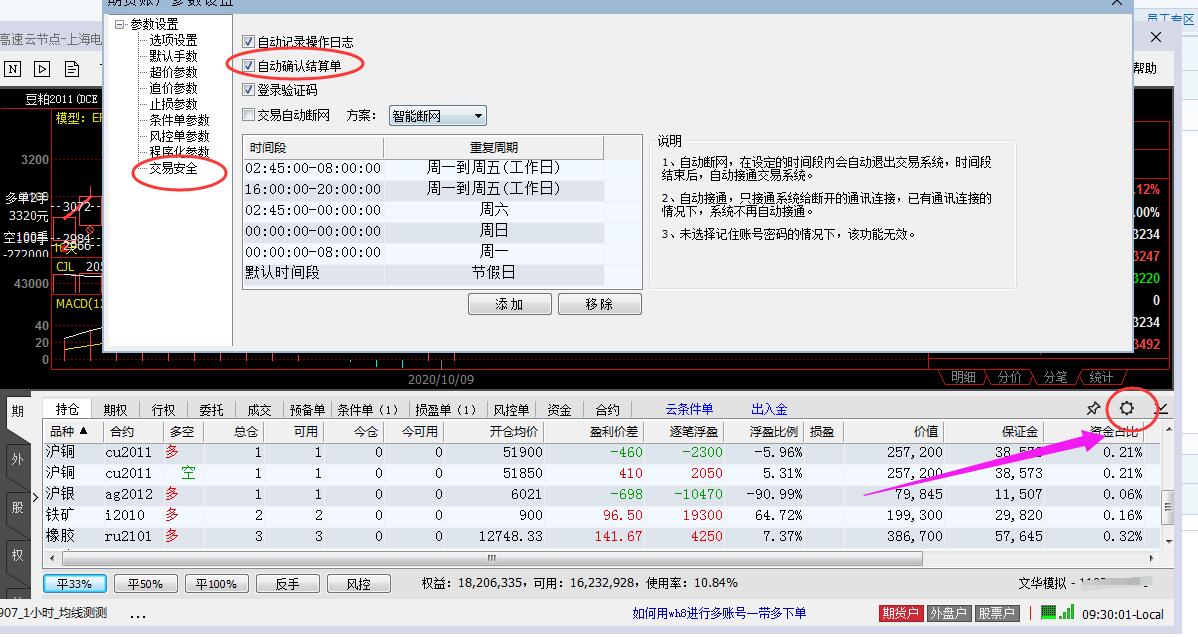This screenshot has width=1198, height=637.
Task: Toggle 自动记录操作日志 checkbox
Action: coord(249,42)
